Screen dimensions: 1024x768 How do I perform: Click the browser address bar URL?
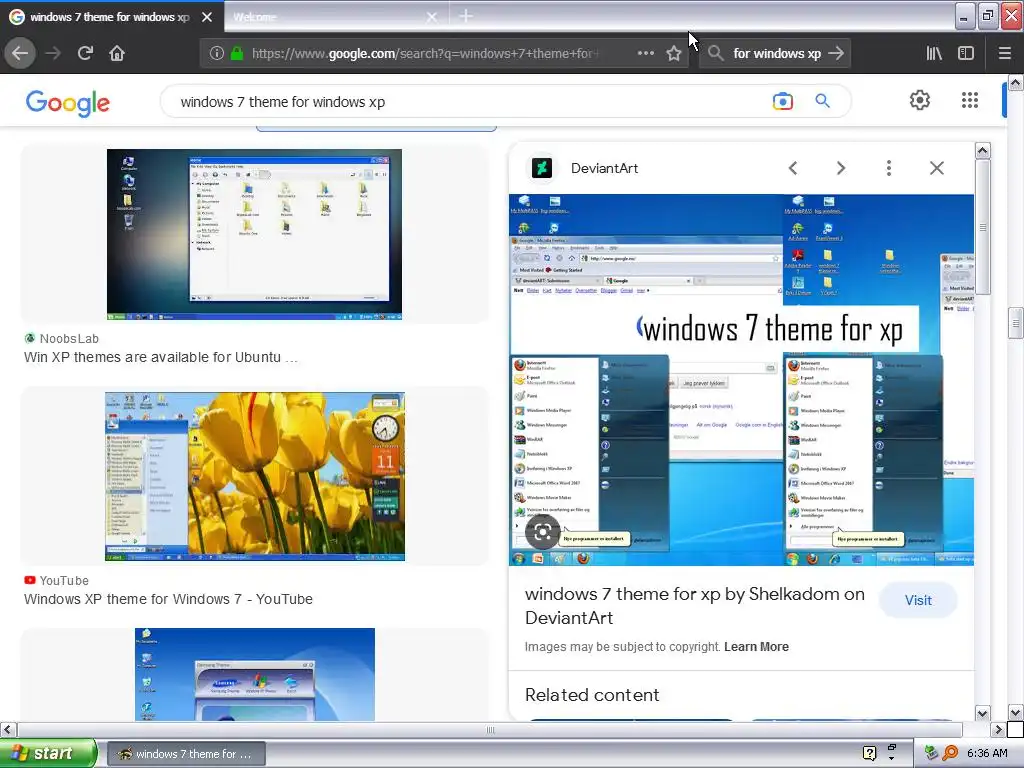[x=424, y=54]
